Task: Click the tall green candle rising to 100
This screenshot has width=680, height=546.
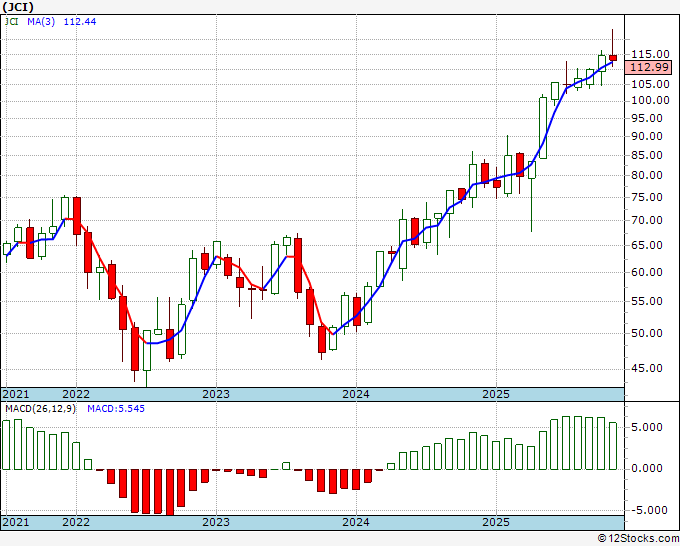Action: coord(543,128)
